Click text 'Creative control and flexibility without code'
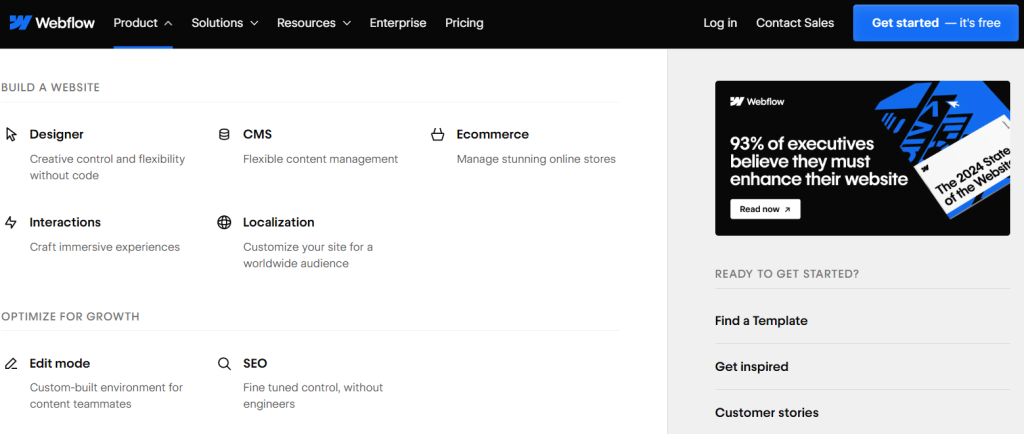 point(107,167)
